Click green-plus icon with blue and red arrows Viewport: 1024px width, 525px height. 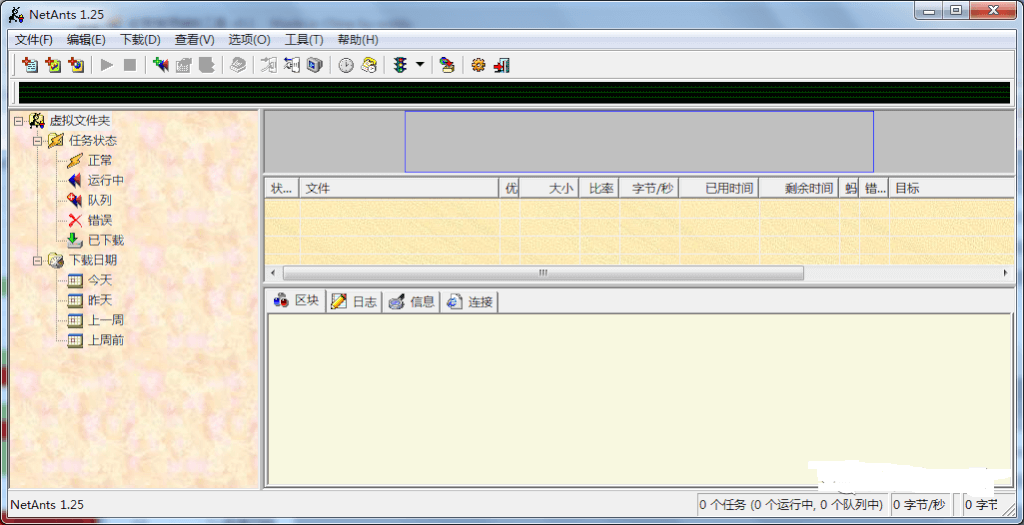pos(160,65)
